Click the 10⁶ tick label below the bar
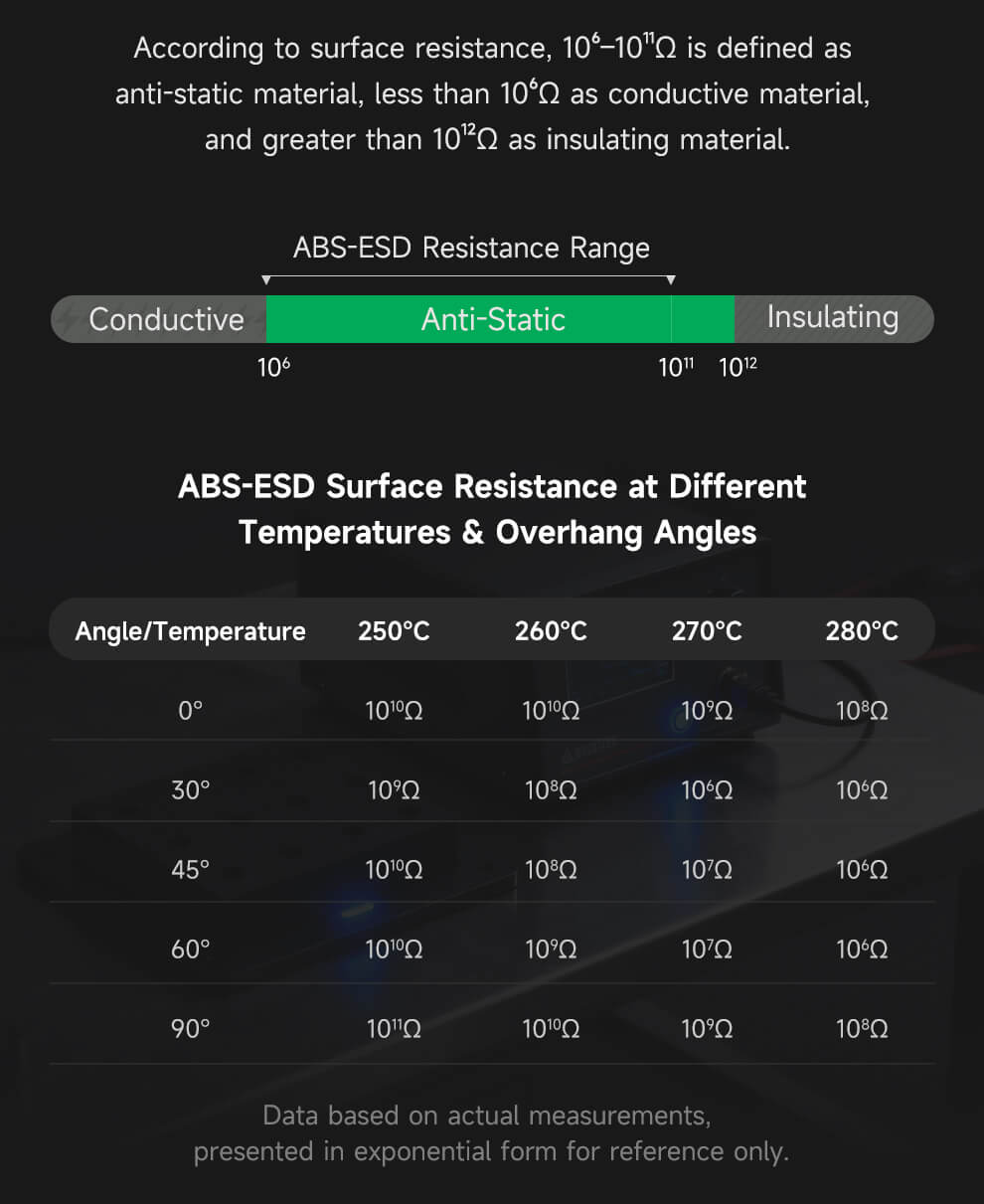Viewport: 984px width, 1204px height. pos(273,368)
